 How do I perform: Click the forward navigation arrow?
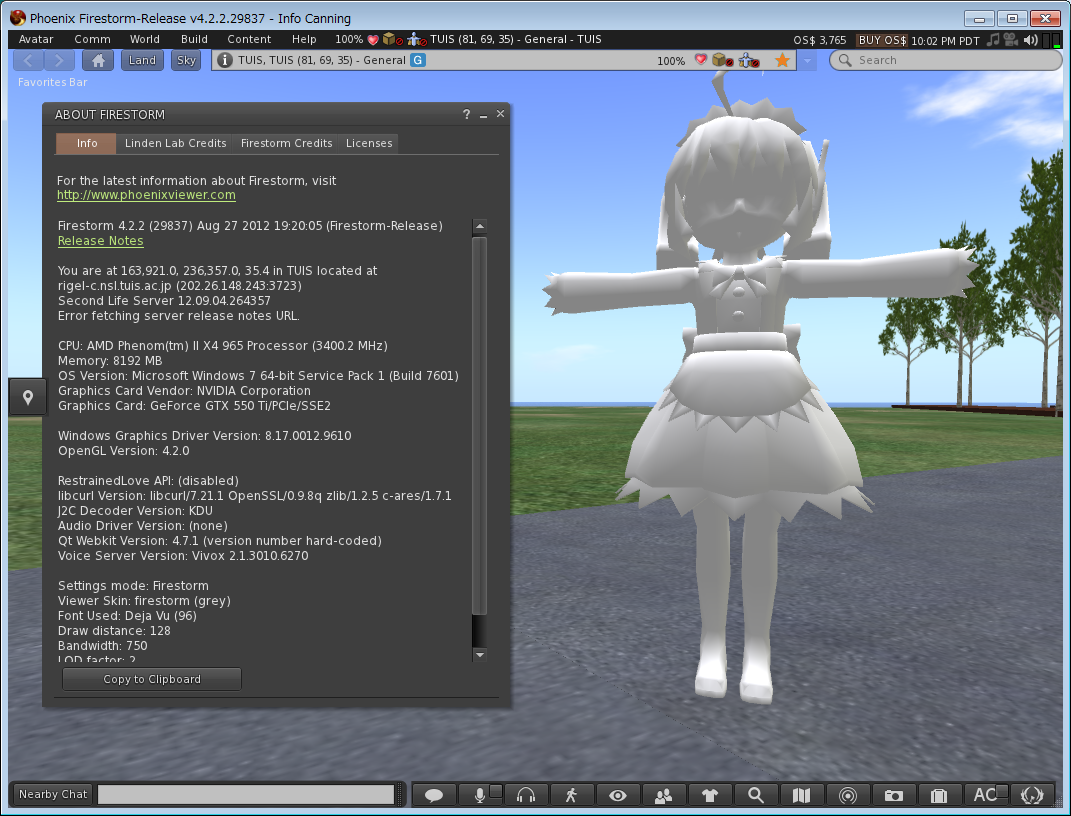[59, 60]
